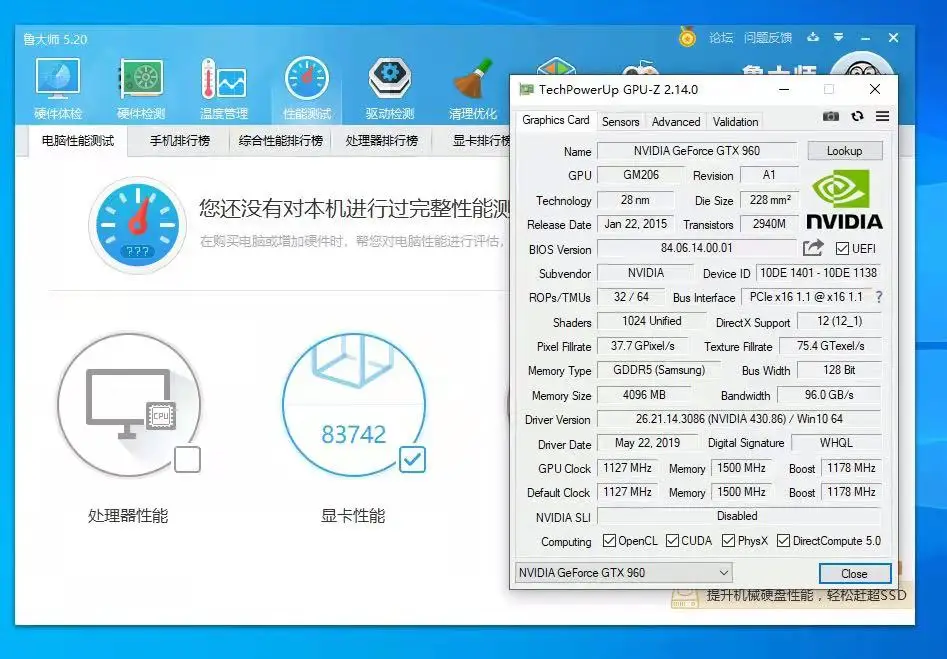Click the Device ID value 10DE 1401
The image size is (947, 659).
click(x=818, y=273)
